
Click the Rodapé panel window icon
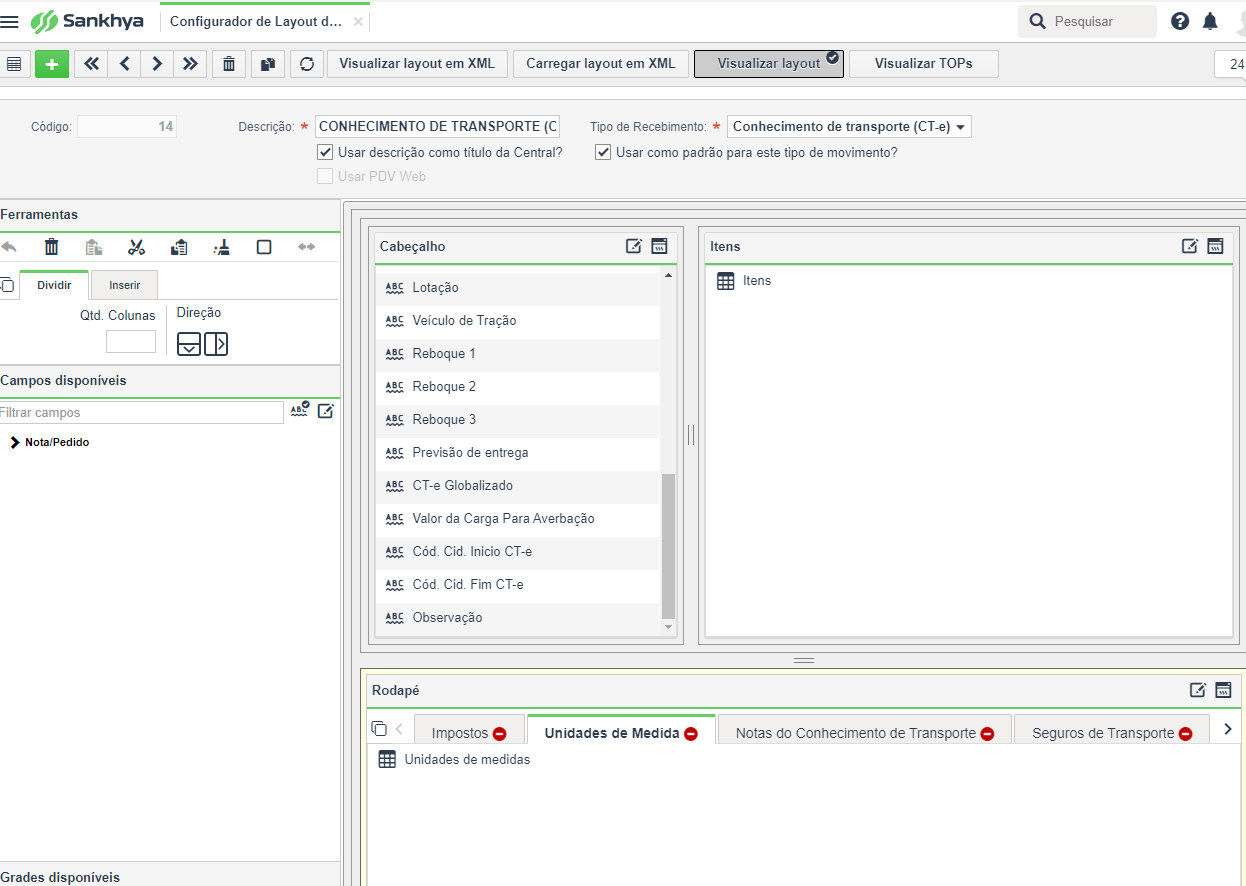pyautogui.click(x=1223, y=690)
